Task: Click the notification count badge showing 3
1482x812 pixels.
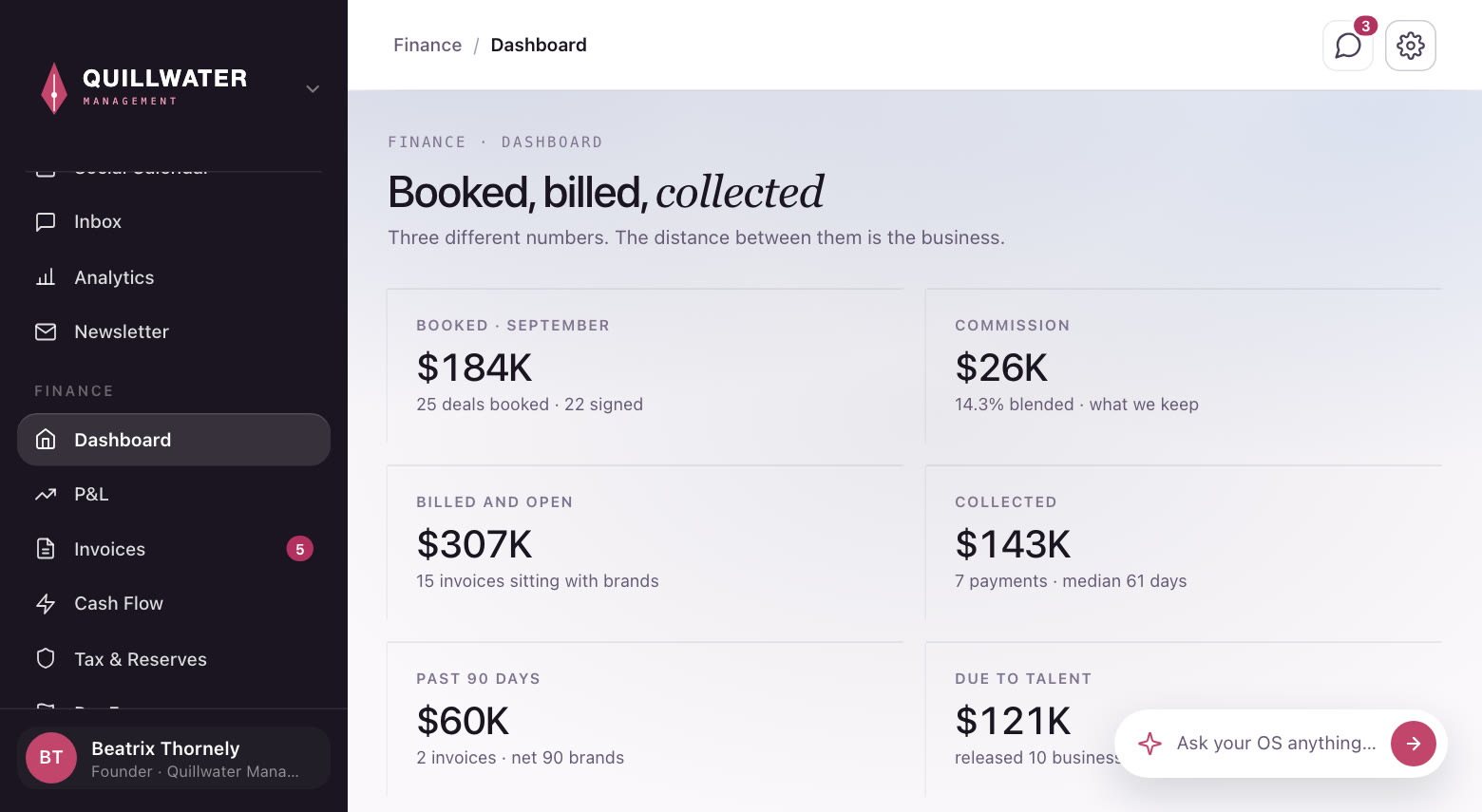Action: coord(1365,26)
